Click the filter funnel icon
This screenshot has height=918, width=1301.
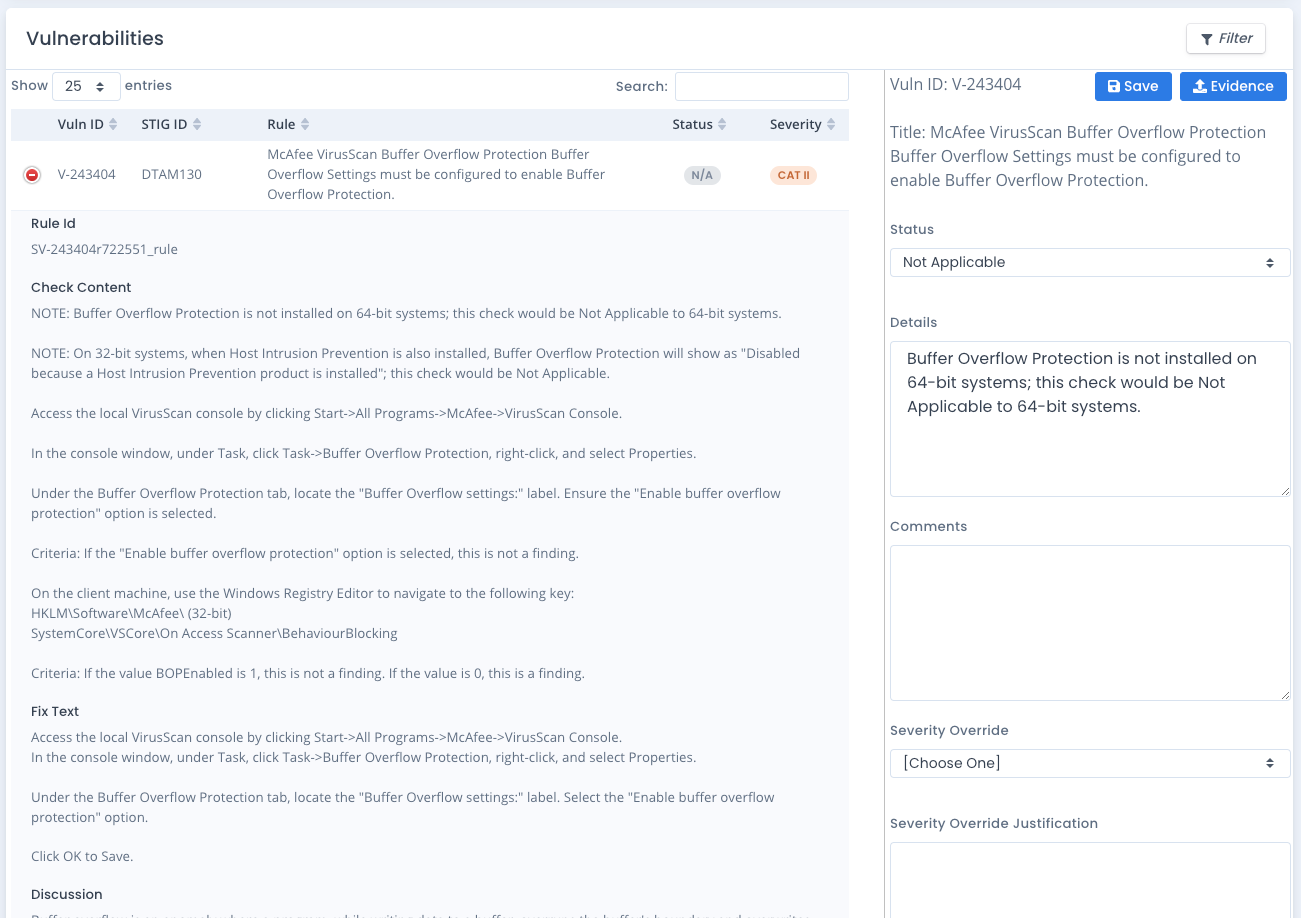coord(1207,39)
